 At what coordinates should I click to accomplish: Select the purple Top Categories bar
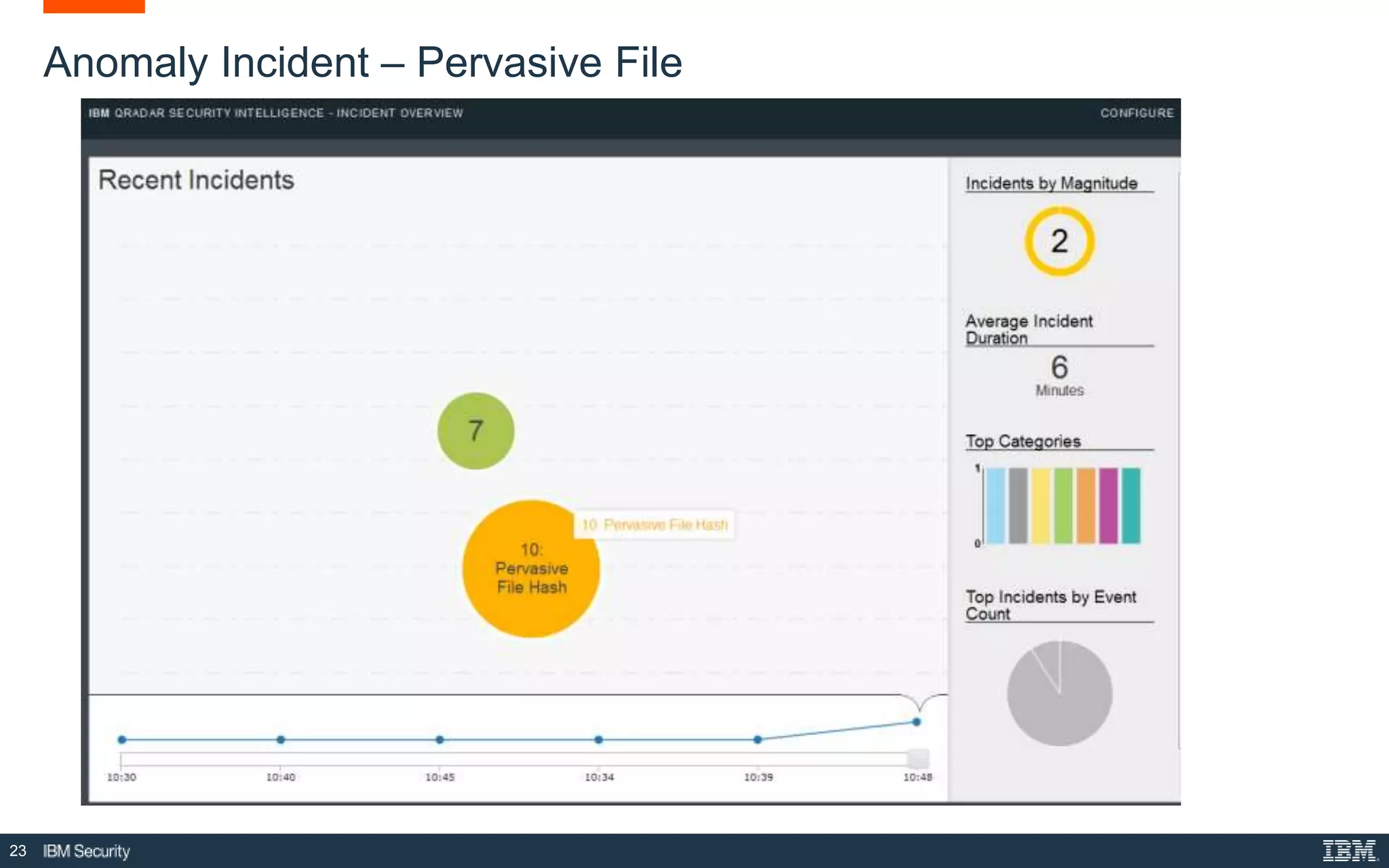pyautogui.click(x=1108, y=506)
